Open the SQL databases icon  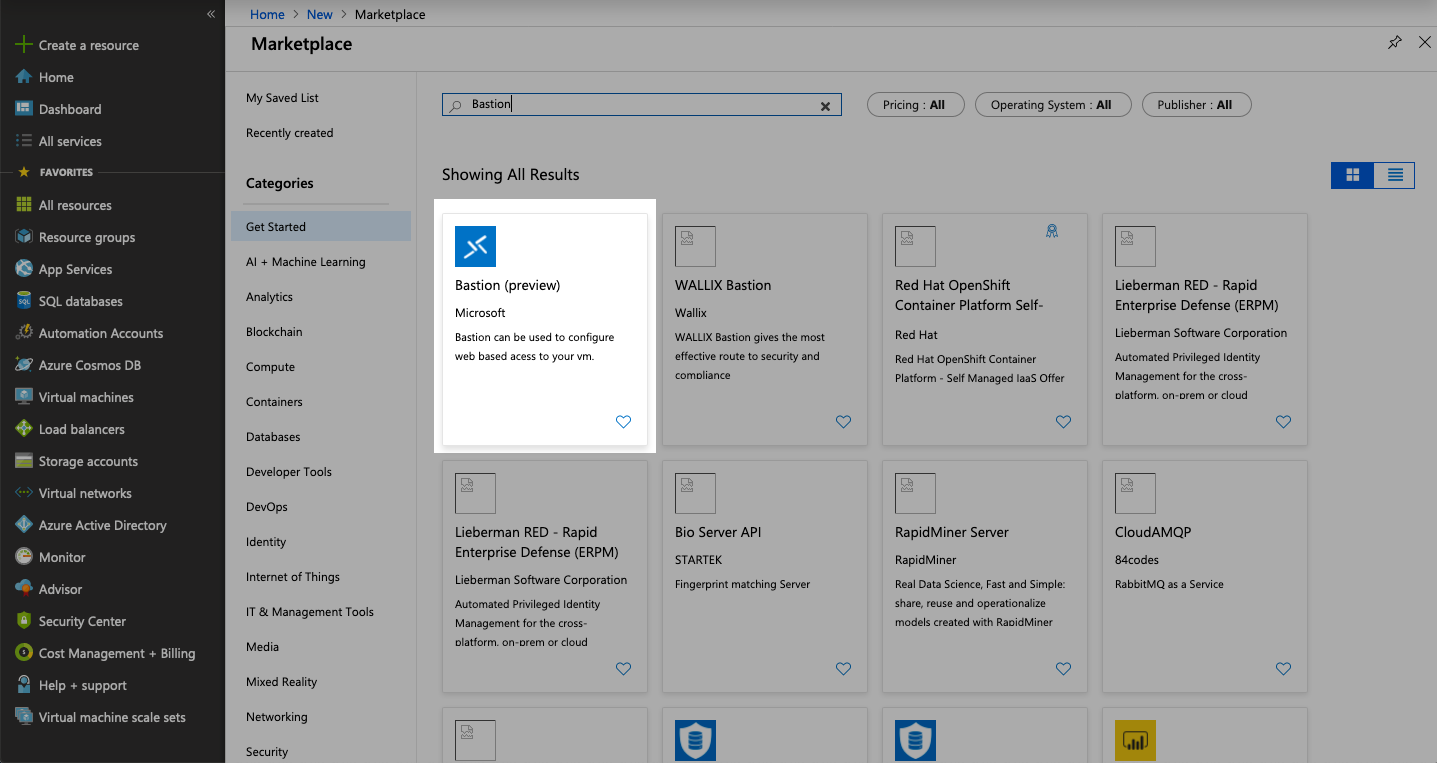coord(24,301)
